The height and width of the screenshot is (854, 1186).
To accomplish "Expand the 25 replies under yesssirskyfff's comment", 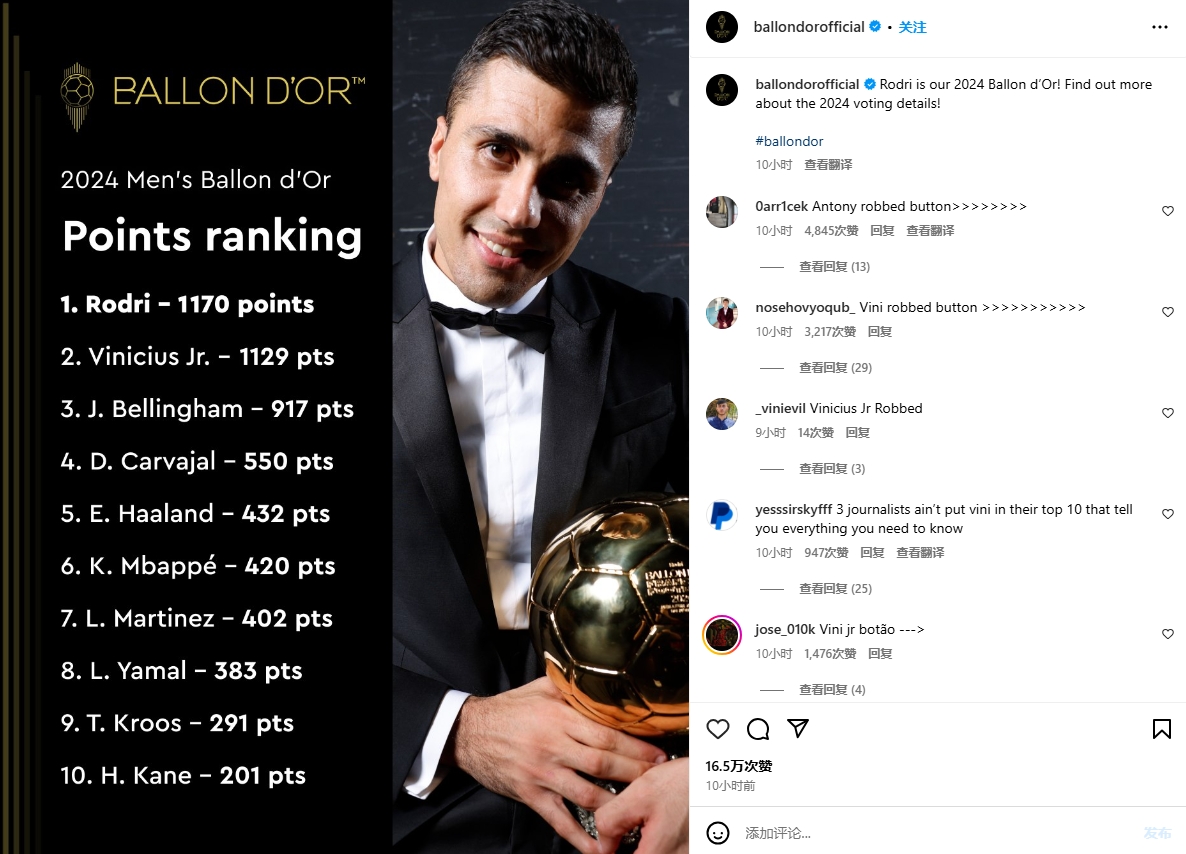I will coord(835,589).
